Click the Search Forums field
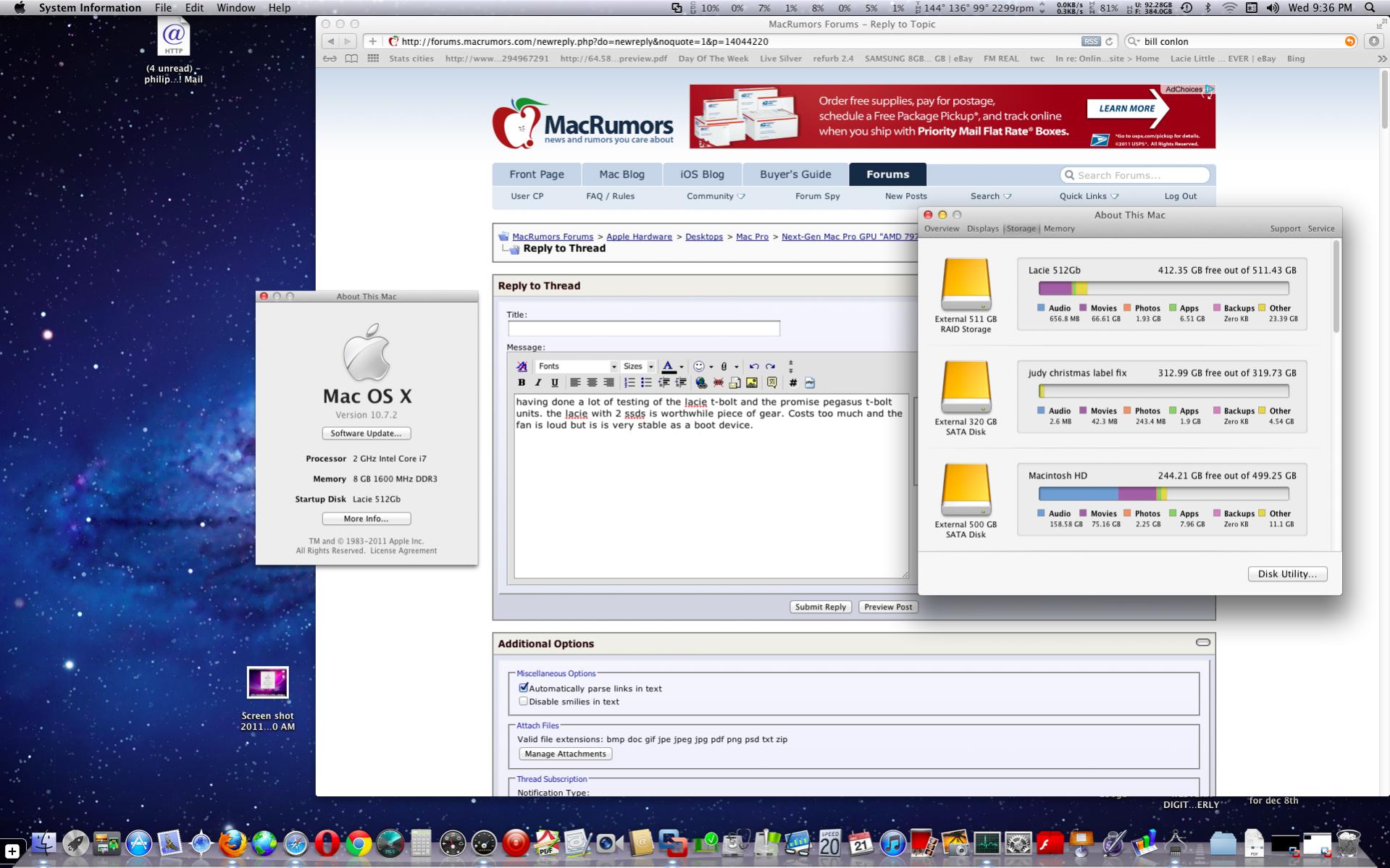This screenshot has height=868, width=1390. (1134, 175)
